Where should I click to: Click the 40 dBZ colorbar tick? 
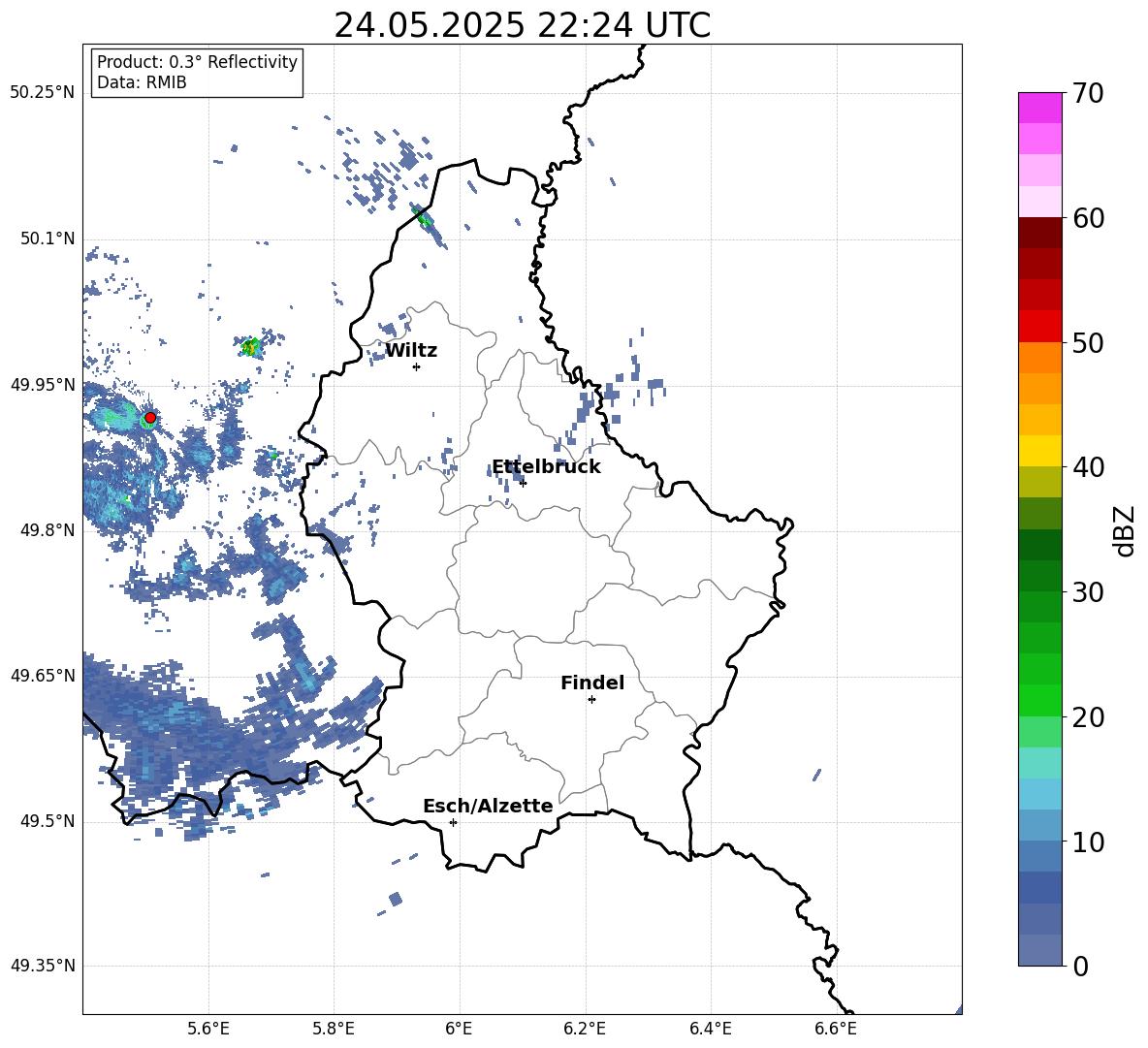click(1088, 467)
